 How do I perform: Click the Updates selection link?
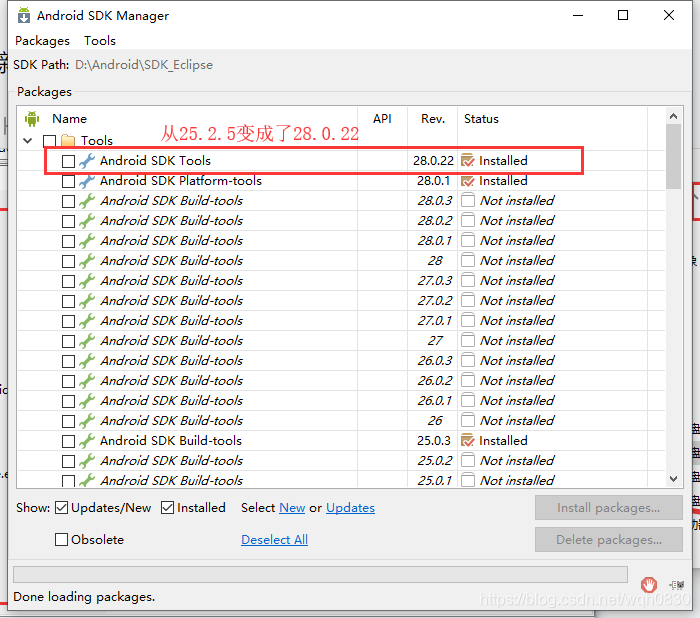350,508
